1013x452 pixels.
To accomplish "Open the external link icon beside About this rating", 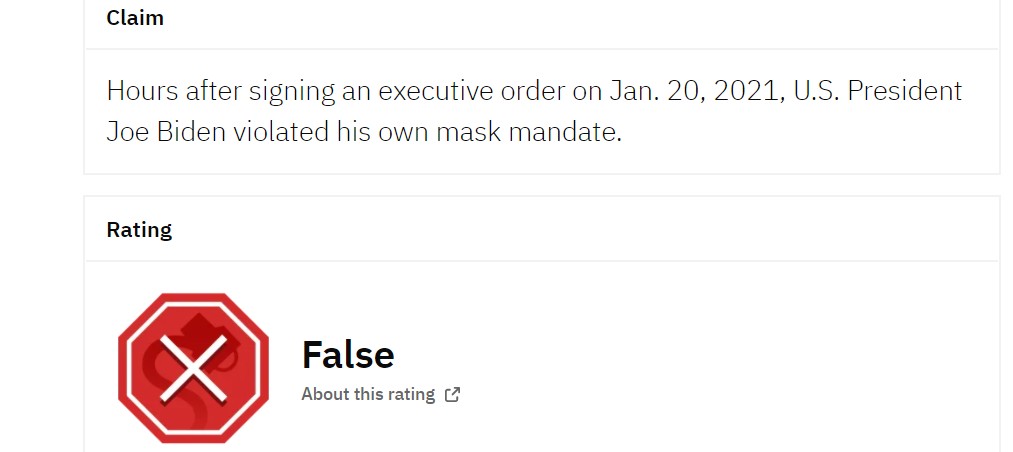I will pos(452,395).
